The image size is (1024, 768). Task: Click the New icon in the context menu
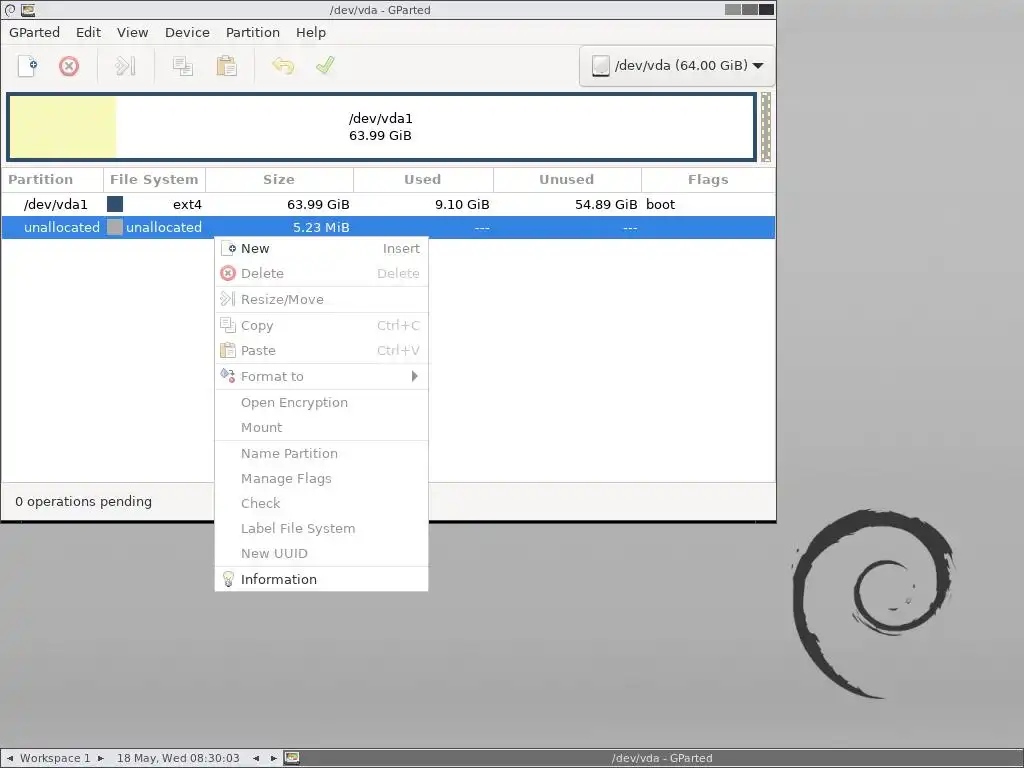click(x=228, y=248)
